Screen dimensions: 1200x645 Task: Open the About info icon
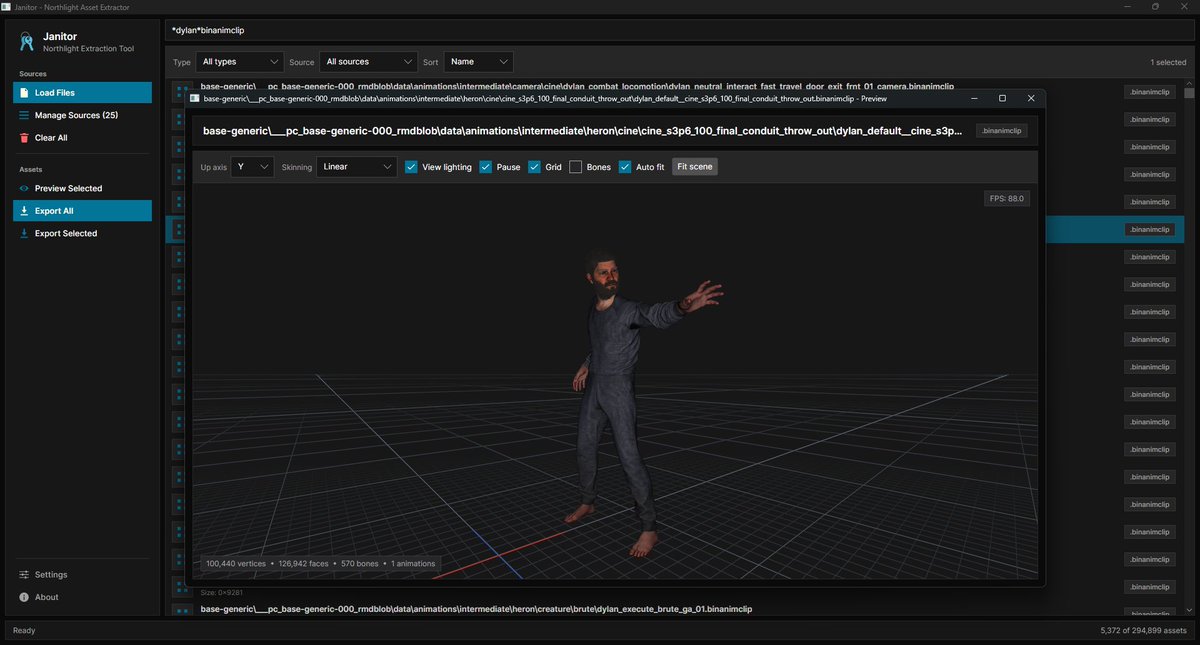click(24, 597)
